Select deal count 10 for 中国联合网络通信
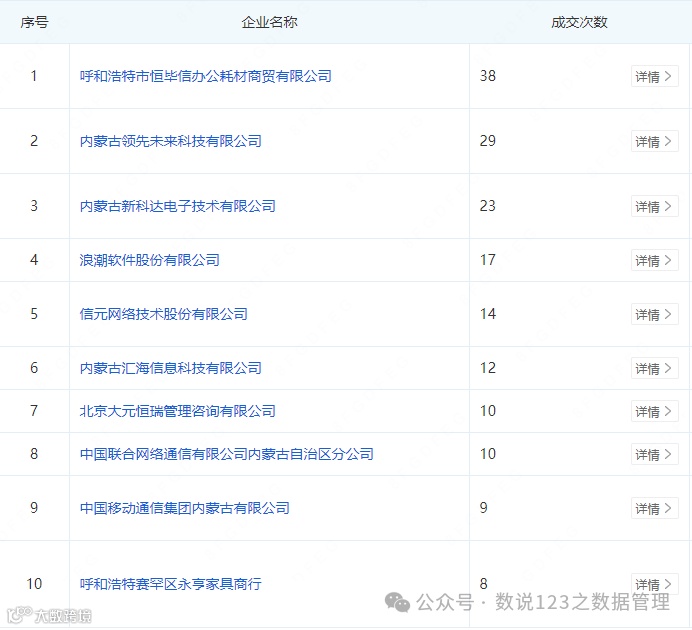692x630 pixels. click(488, 454)
